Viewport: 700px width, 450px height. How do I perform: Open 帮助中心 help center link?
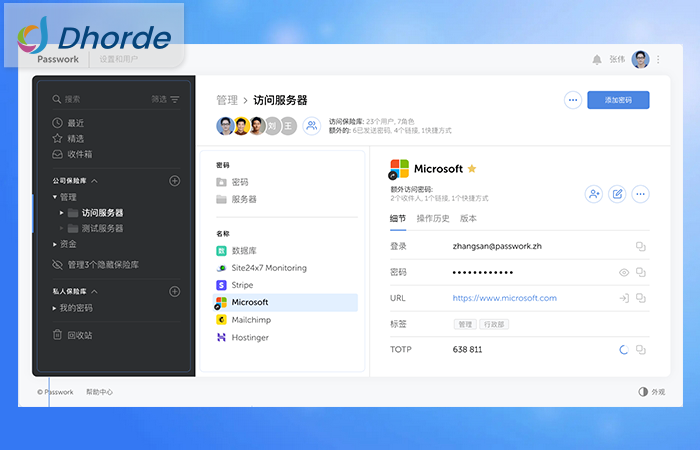pyautogui.click(x=100, y=392)
